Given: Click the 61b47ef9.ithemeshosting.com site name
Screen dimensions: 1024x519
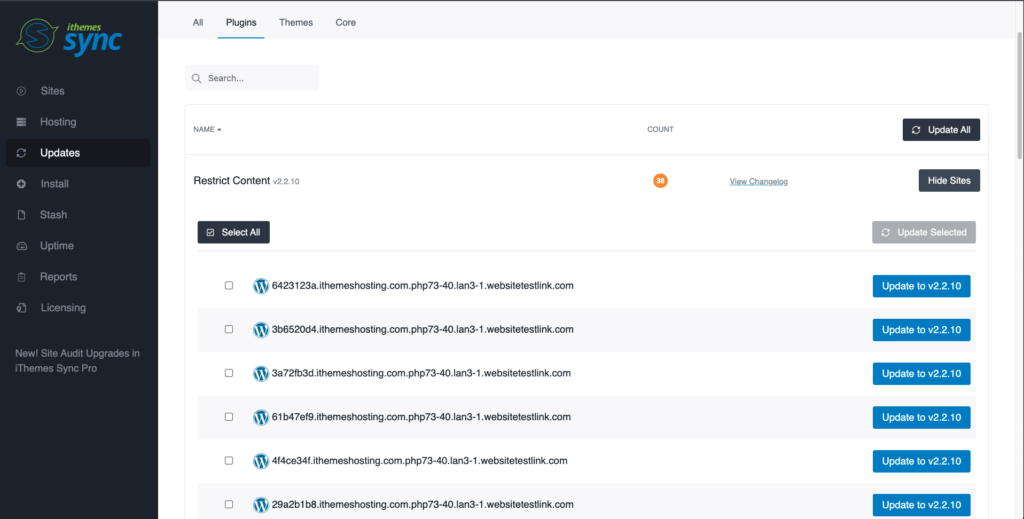Looking at the screenshot, I should tap(421, 417).
